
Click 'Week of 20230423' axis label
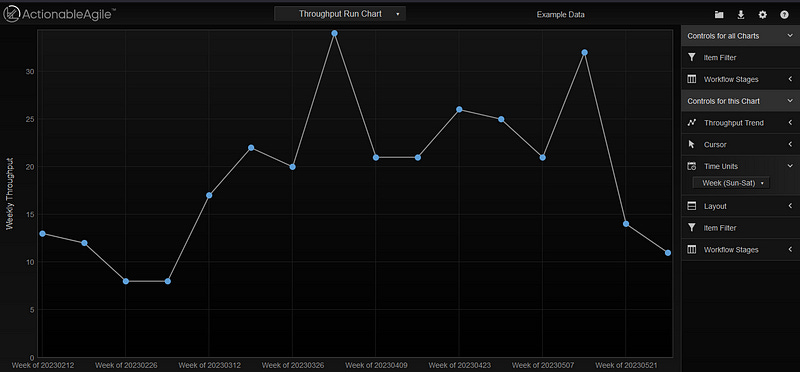point(460,365)
